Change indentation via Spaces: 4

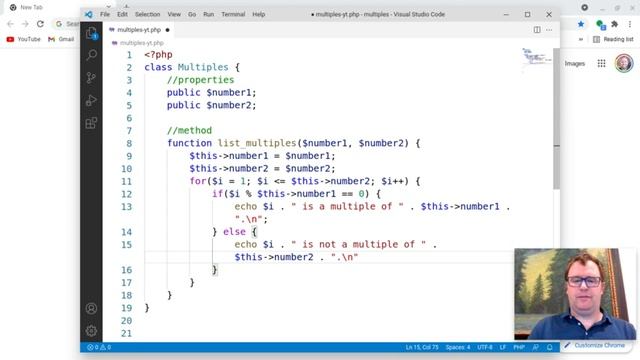click(x=458, y=347)
